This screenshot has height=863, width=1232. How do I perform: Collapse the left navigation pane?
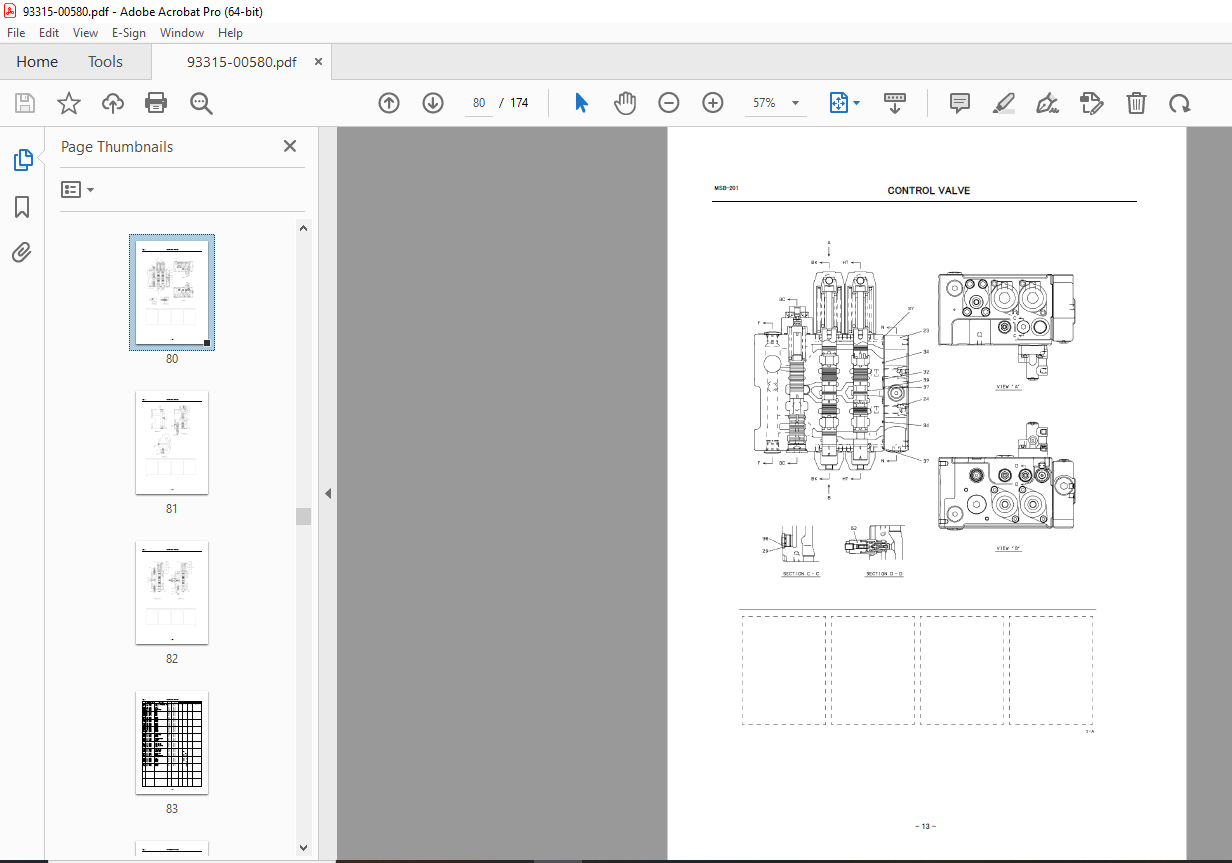(327, 494)
